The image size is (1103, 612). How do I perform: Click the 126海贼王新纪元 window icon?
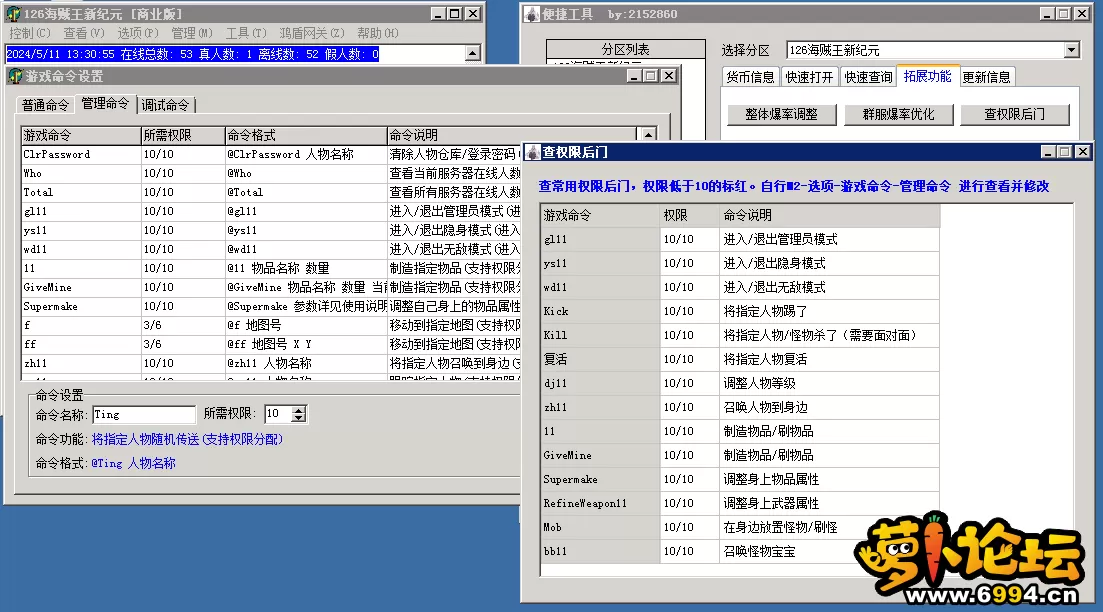pos(13,13)
